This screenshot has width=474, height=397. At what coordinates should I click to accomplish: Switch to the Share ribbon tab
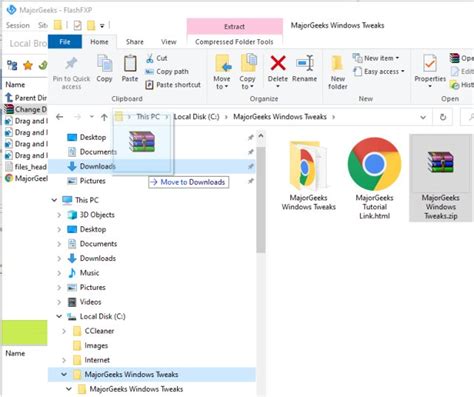[135, 42]
